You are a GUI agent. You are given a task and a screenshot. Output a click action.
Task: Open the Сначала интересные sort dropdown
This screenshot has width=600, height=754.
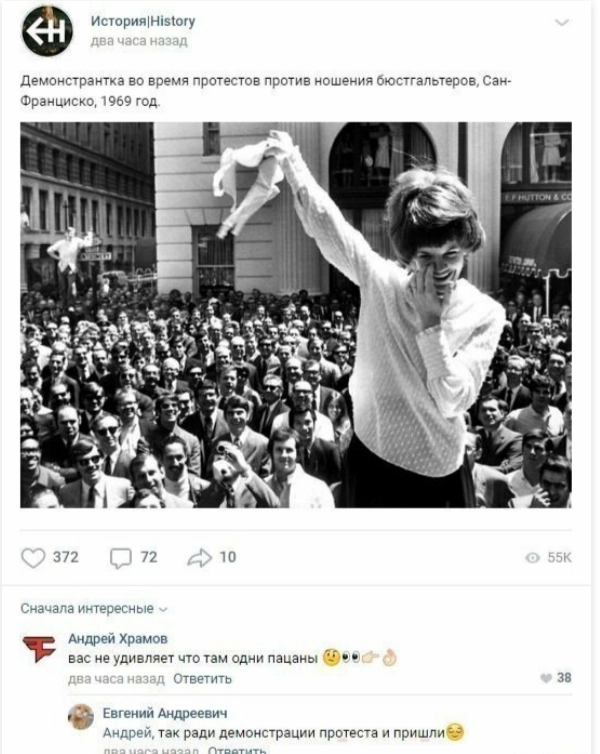(x=94, y=609)
